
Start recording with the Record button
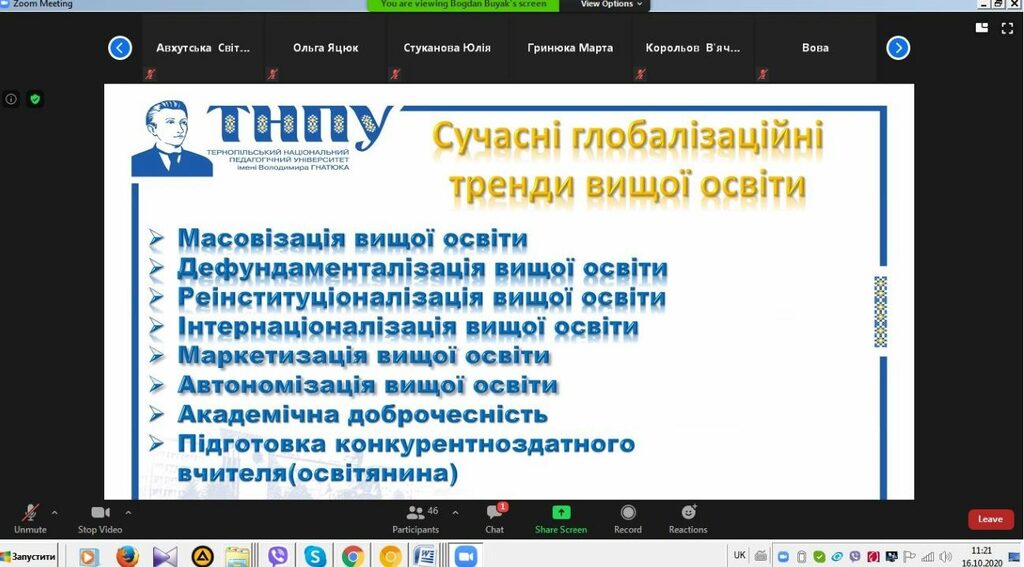pyautogui.click(x=628, y=513)
